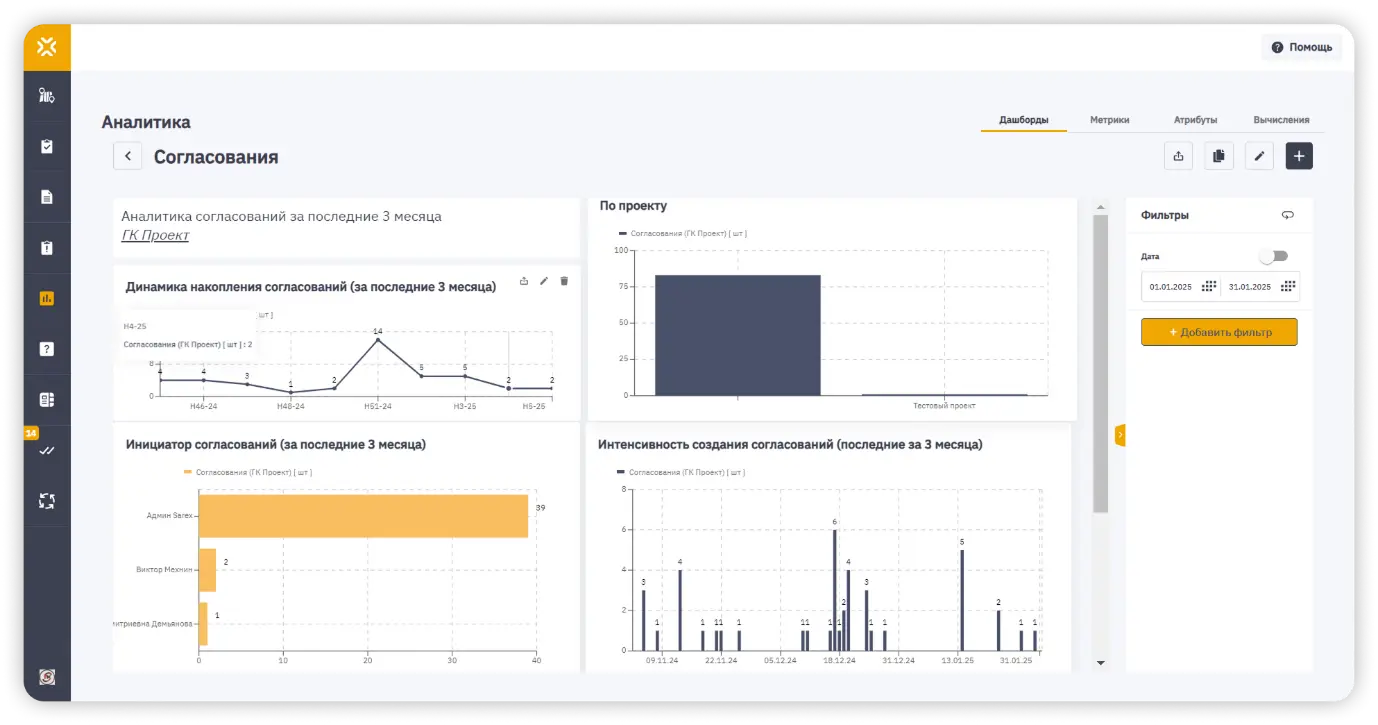Reset filters with the loop arrow icon
The height and width of the screenshot is (725, 1378).
coord(1287,215)
